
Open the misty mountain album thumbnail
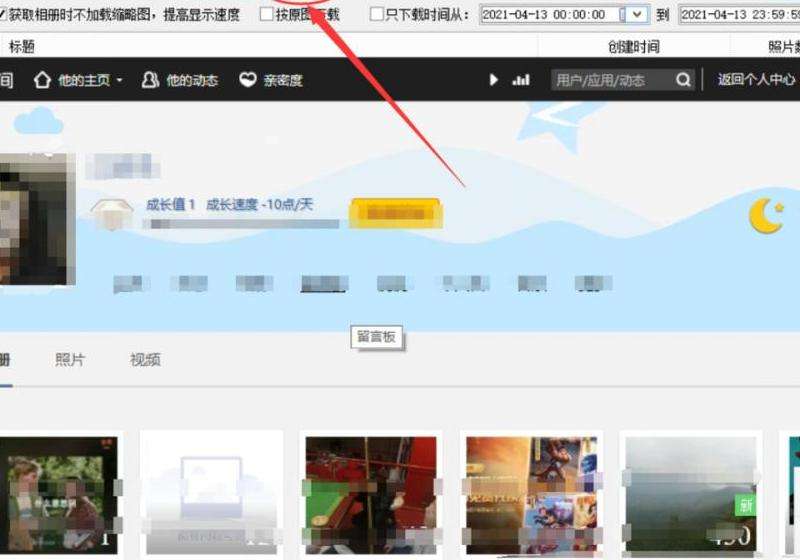[691, 495]
